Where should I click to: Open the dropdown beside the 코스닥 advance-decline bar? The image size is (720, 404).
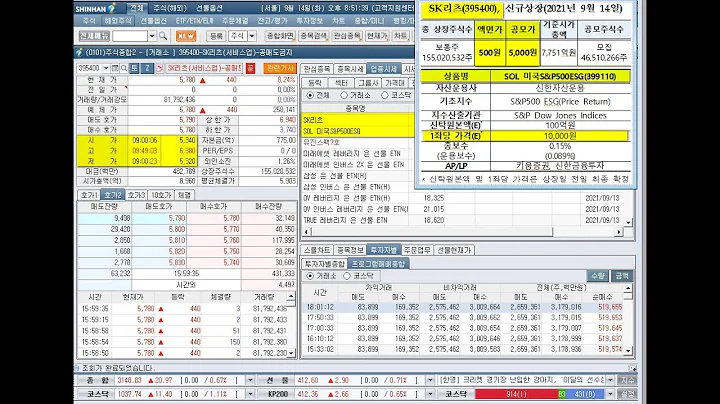pyautogui.click(x=610, y=394)
